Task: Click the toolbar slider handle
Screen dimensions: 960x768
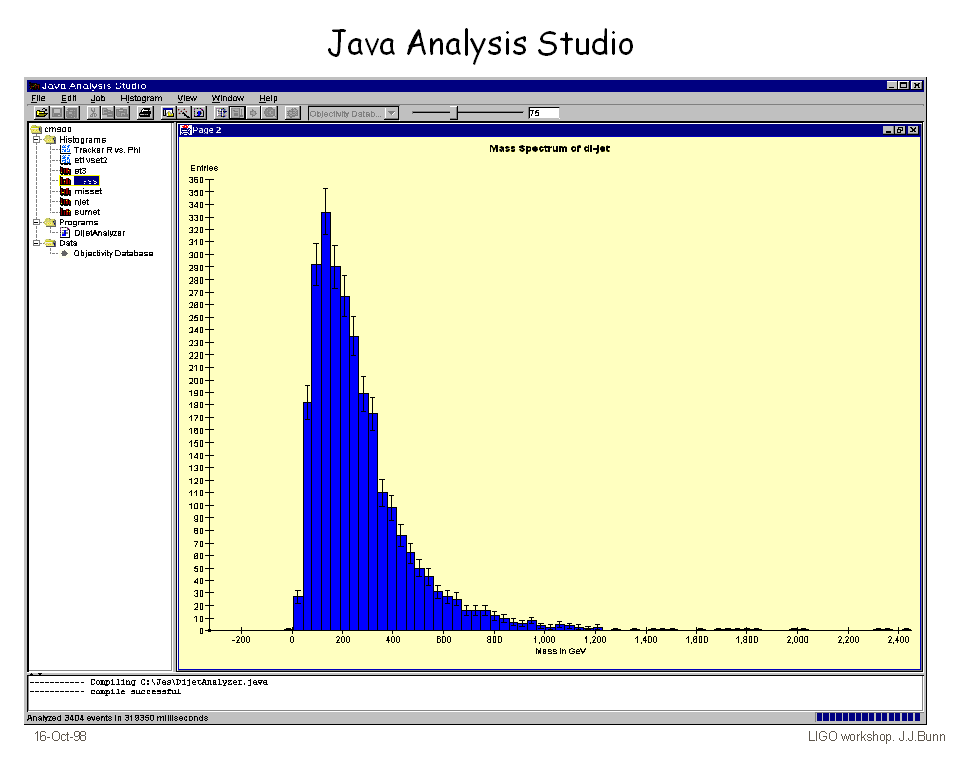Action: click(453, 113)
